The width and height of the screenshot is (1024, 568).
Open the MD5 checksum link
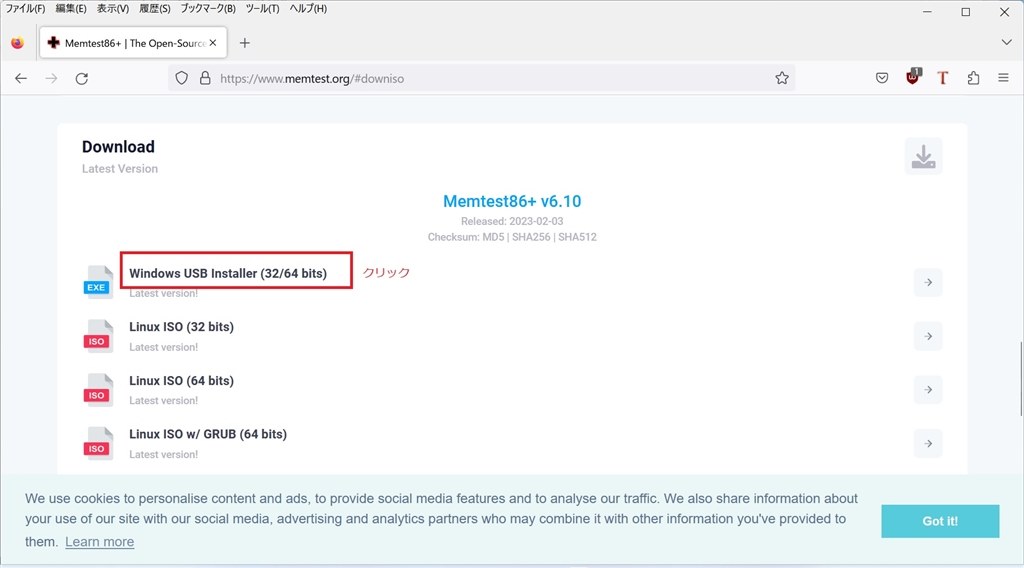(493, 237)
